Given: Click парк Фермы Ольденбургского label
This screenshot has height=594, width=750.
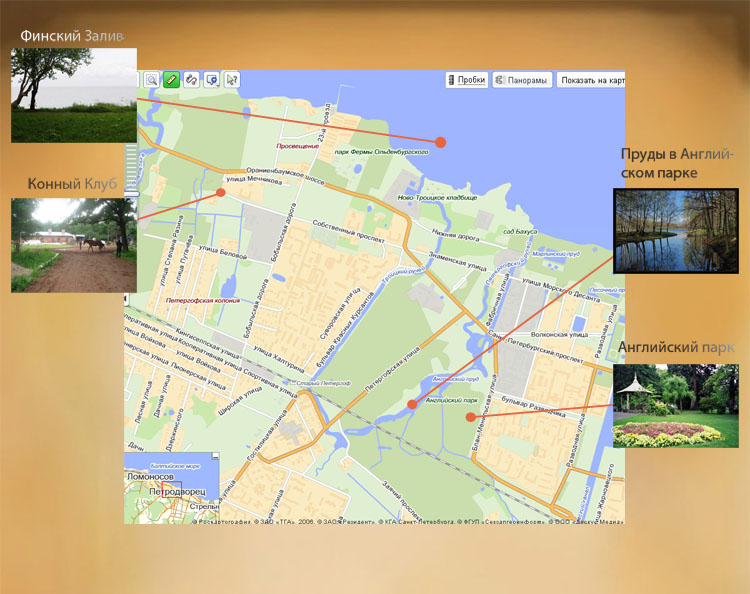Looking at the screenshot, I should click(x=381, y=152).
